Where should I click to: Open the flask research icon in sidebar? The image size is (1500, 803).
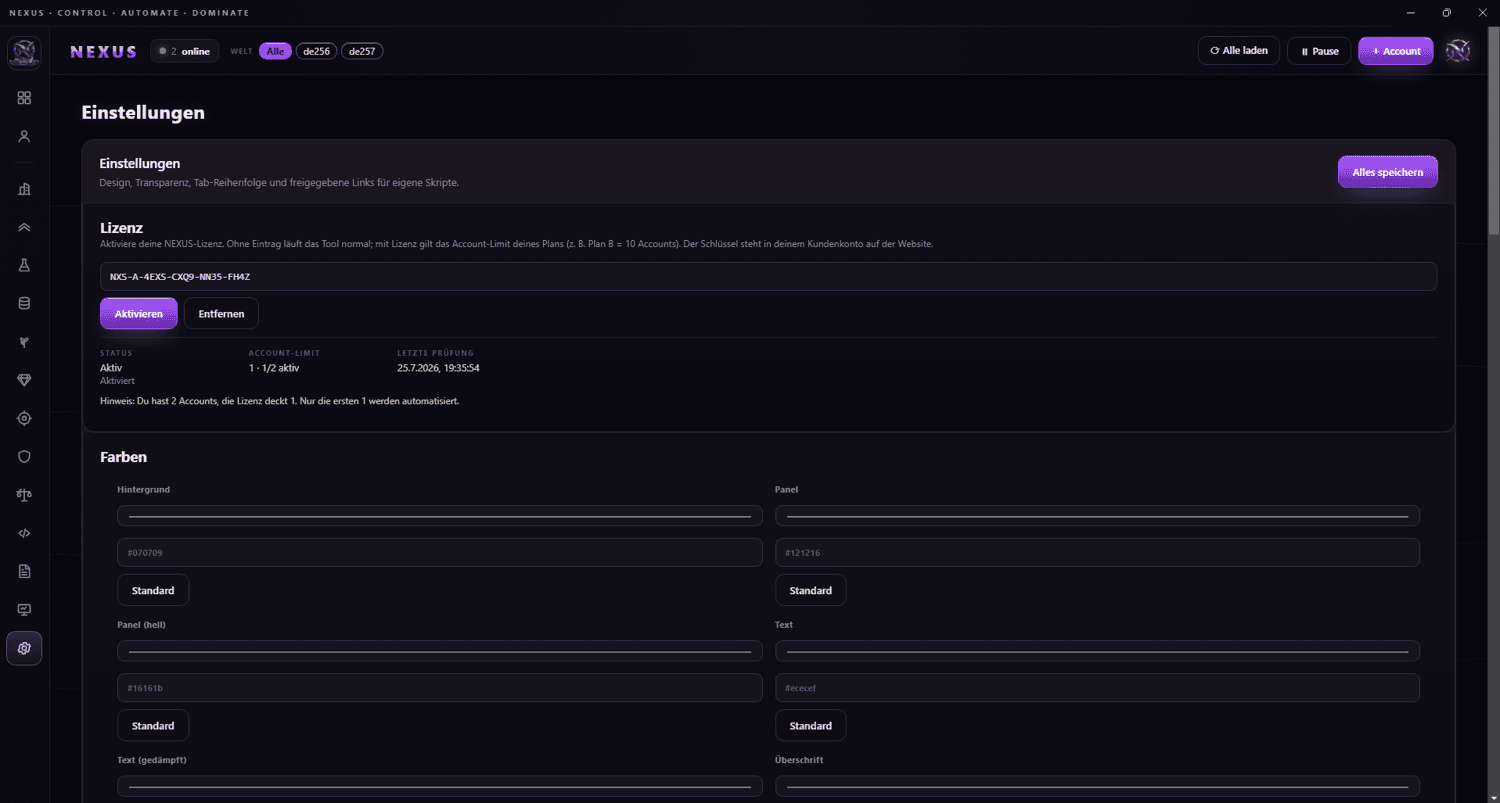pyautogui.click(x=24, y=265)
